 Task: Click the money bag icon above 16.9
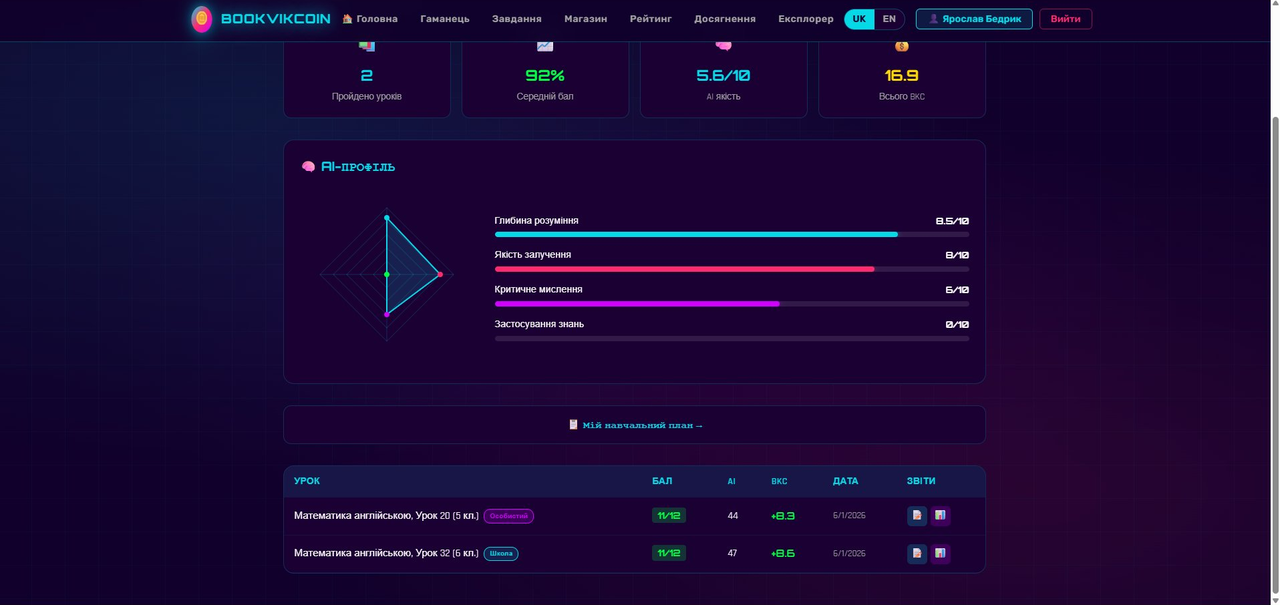coord(902,46)
